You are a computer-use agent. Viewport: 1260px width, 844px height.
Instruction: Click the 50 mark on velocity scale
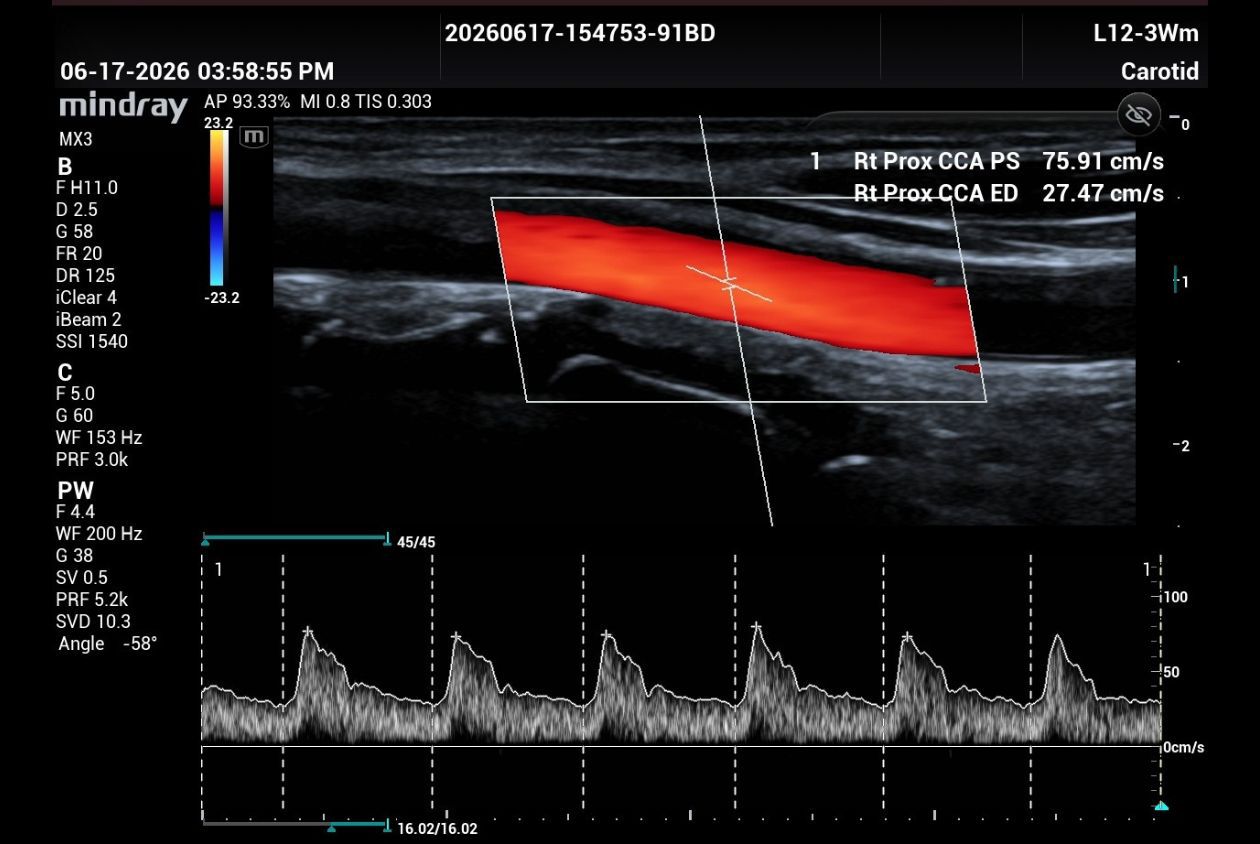click(1173, 673)
